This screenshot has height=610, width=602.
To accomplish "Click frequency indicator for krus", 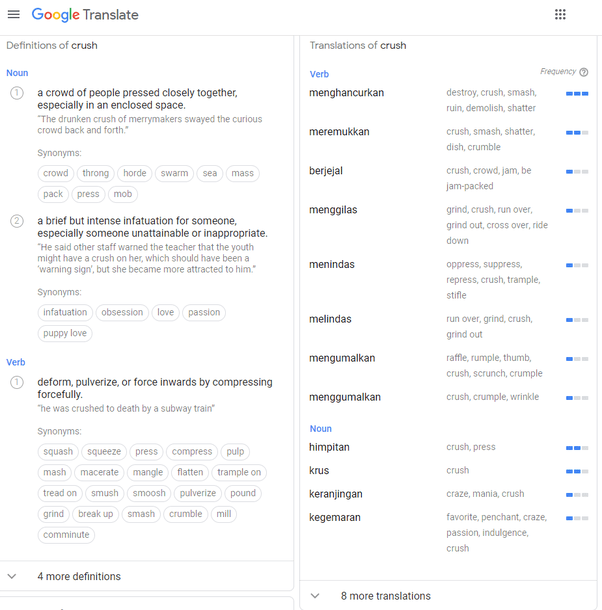I will [x=576, y=471].
